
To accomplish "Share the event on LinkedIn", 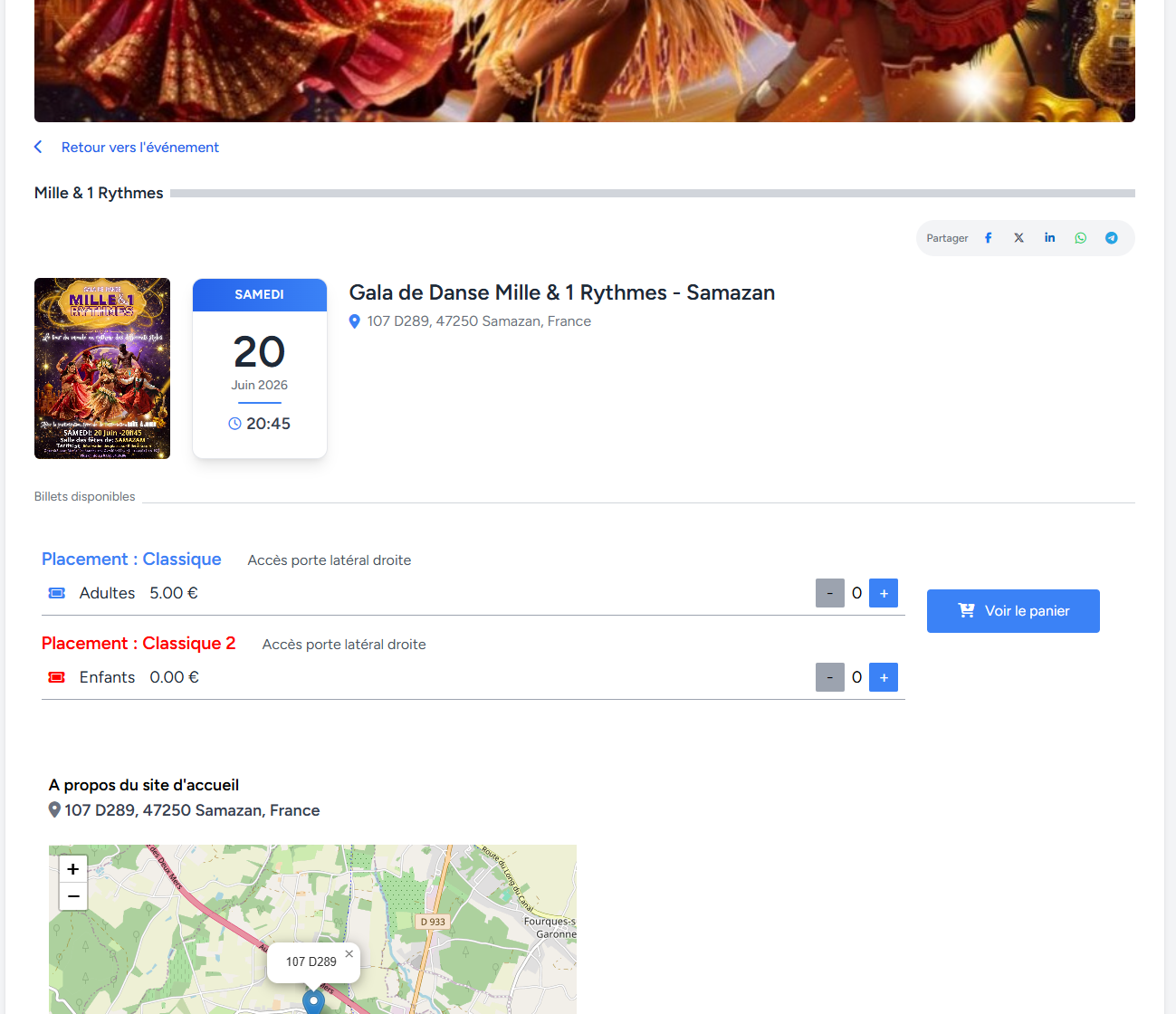I will [1049, 237].
